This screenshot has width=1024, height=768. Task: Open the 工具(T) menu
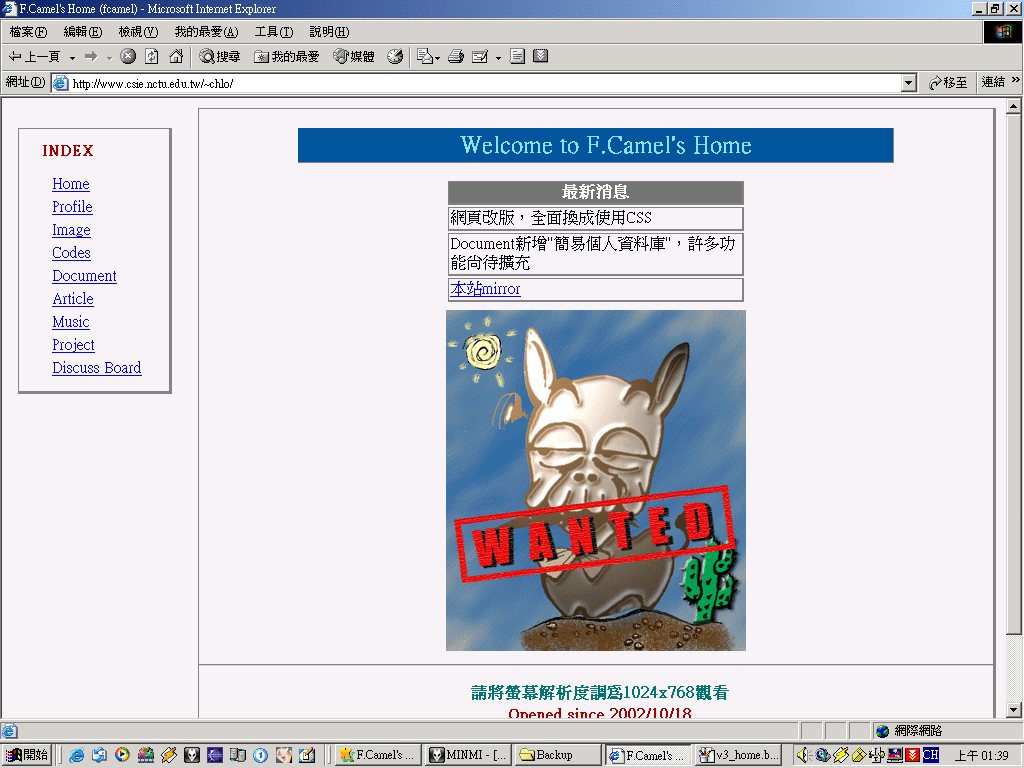(273, 32)
